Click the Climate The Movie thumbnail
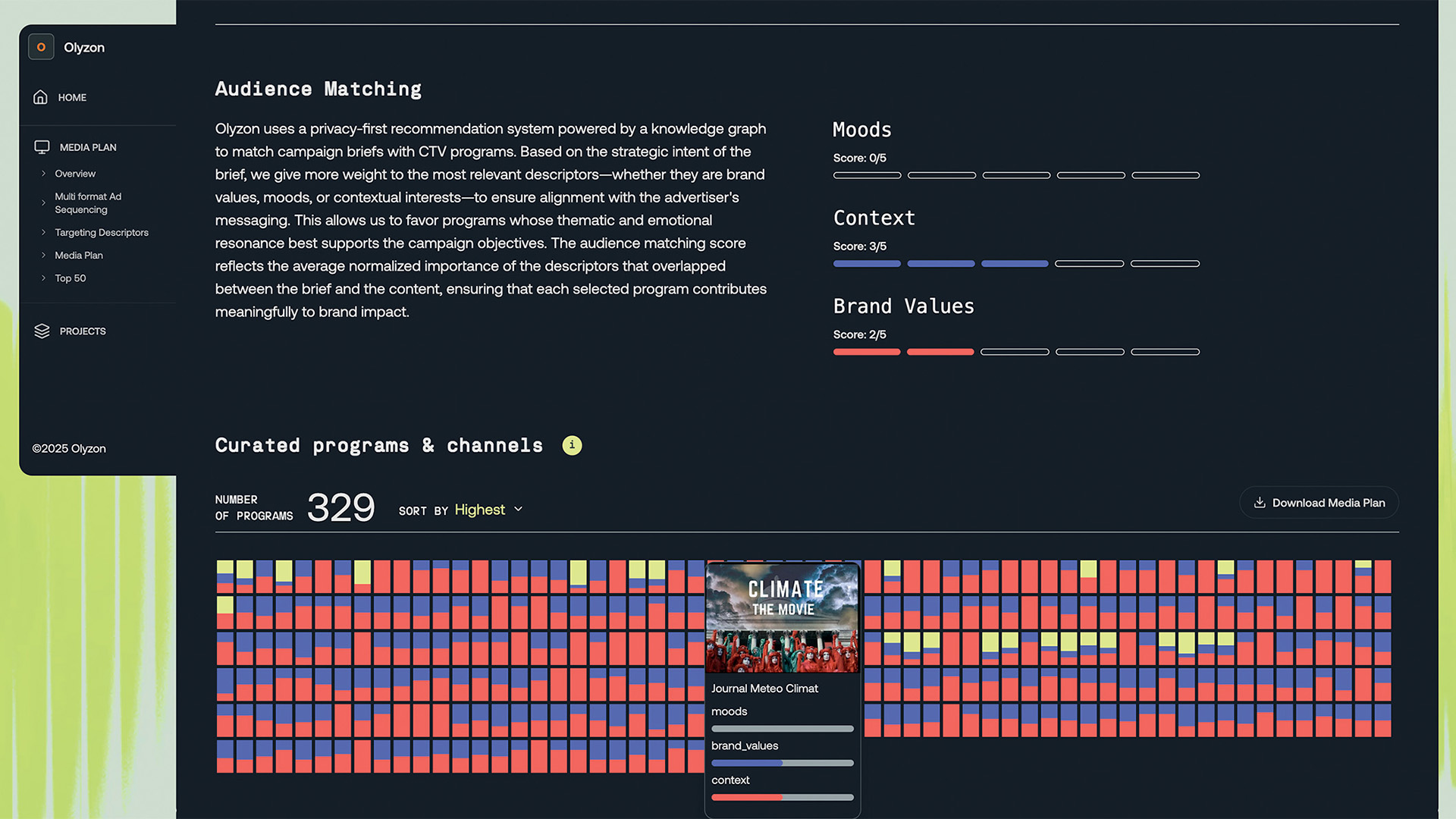This screenshot has width=1456, height=819. (782, 618)
